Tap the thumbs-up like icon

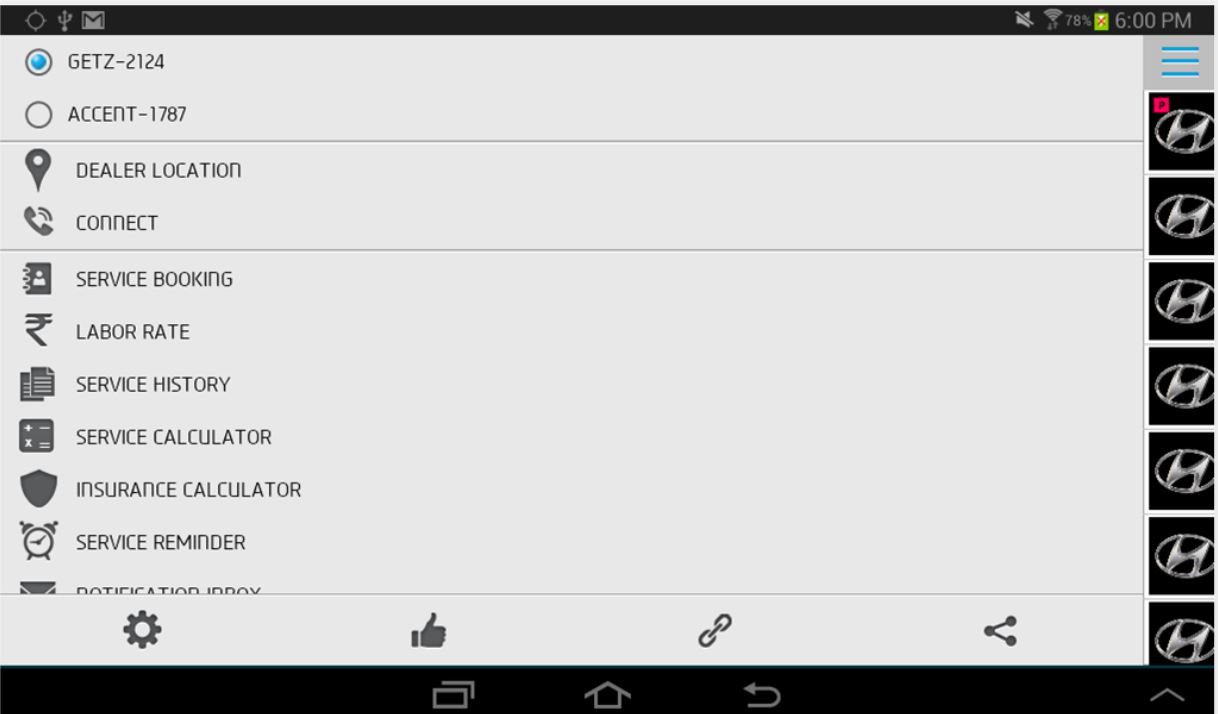429,631
